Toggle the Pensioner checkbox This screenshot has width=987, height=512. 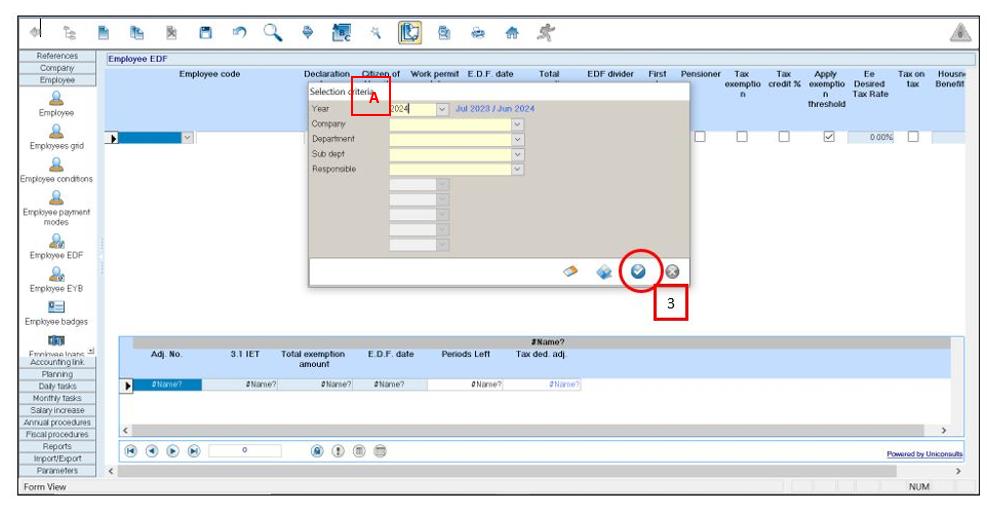pyautogui.click(x=700, y=137)
